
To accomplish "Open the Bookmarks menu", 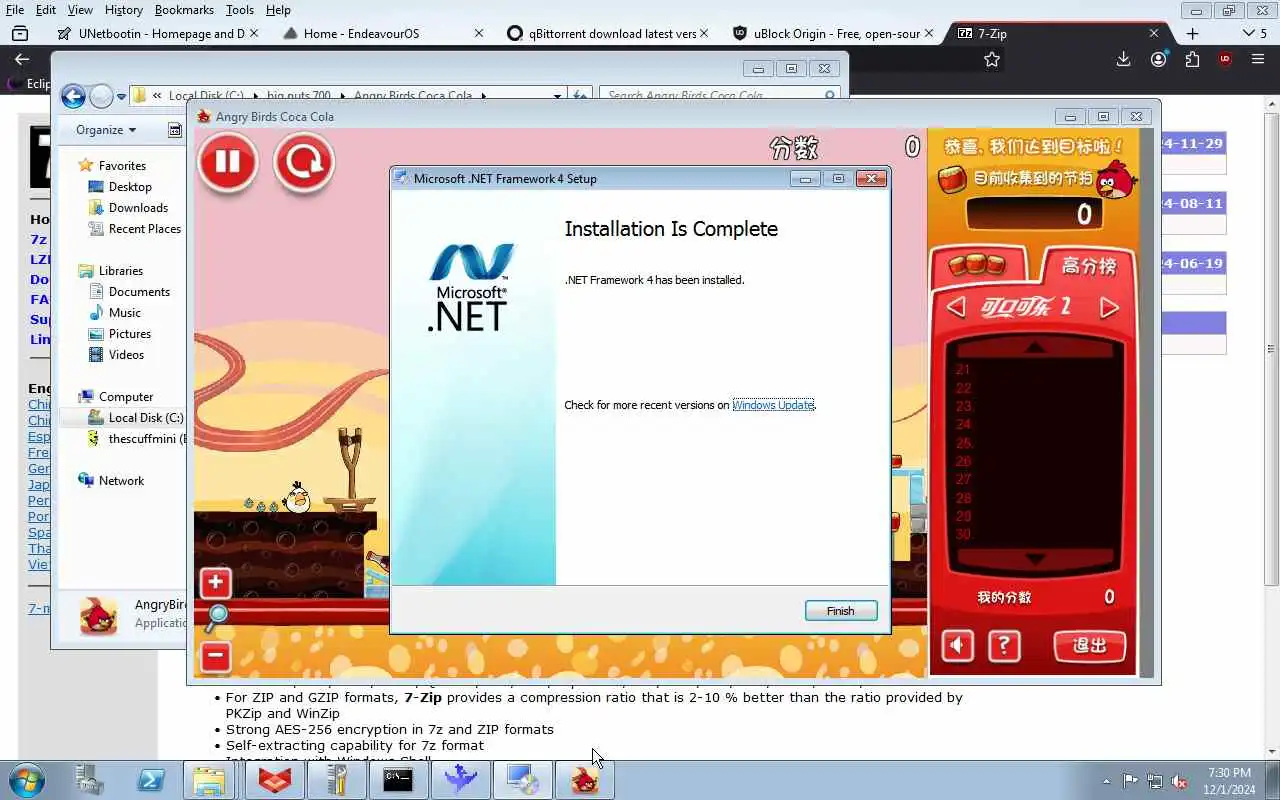I will [184, 10].
